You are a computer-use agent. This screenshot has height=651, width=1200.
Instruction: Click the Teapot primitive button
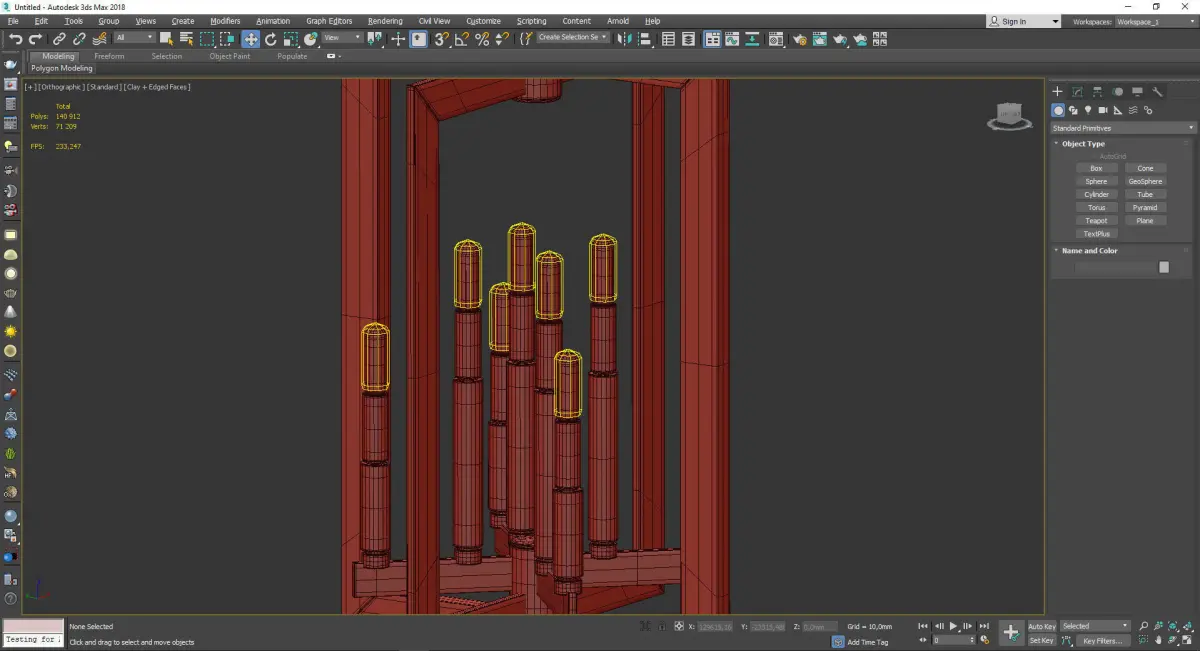[x=1096, y=220]
